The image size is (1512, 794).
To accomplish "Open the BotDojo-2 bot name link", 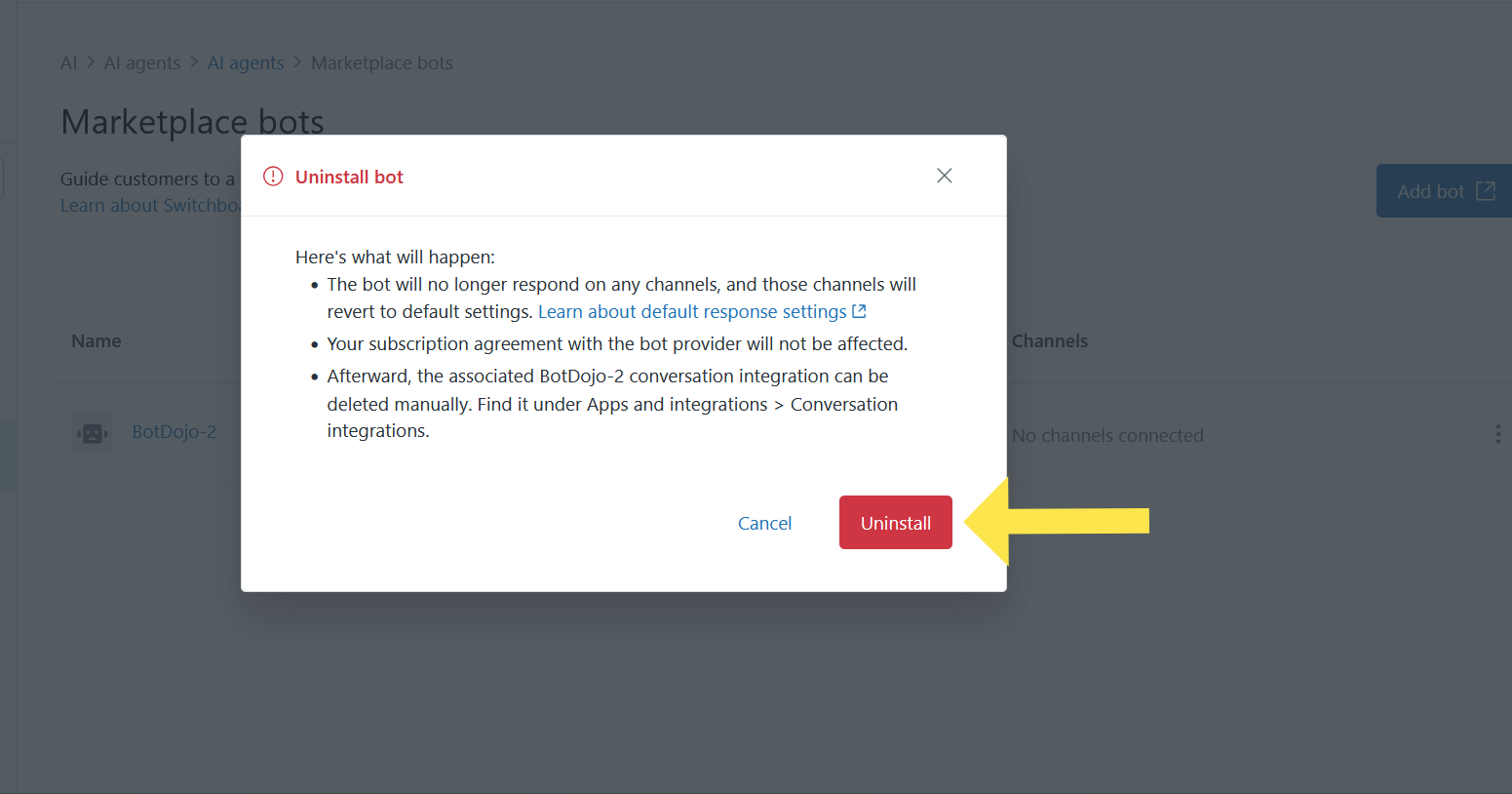I will click(174, 432).
